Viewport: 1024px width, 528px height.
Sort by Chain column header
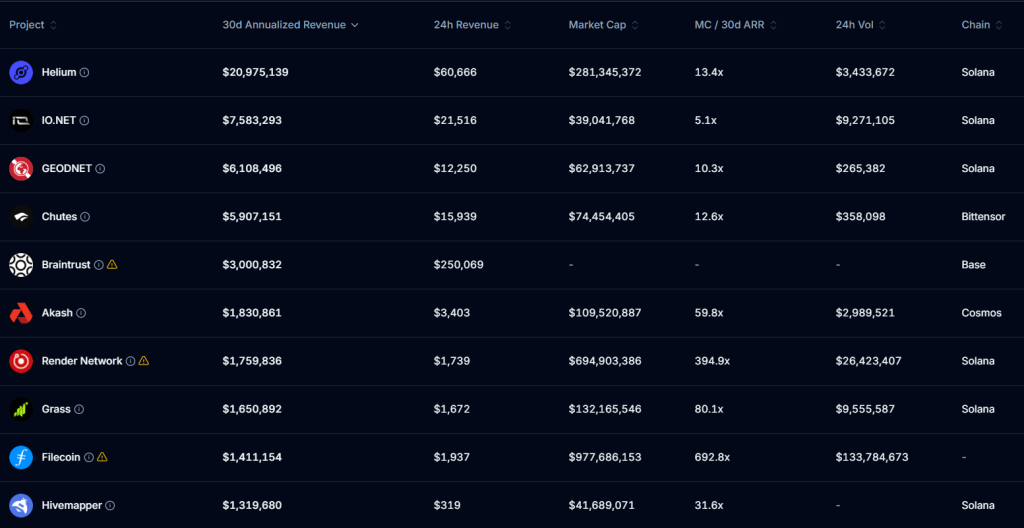[981, 25]
